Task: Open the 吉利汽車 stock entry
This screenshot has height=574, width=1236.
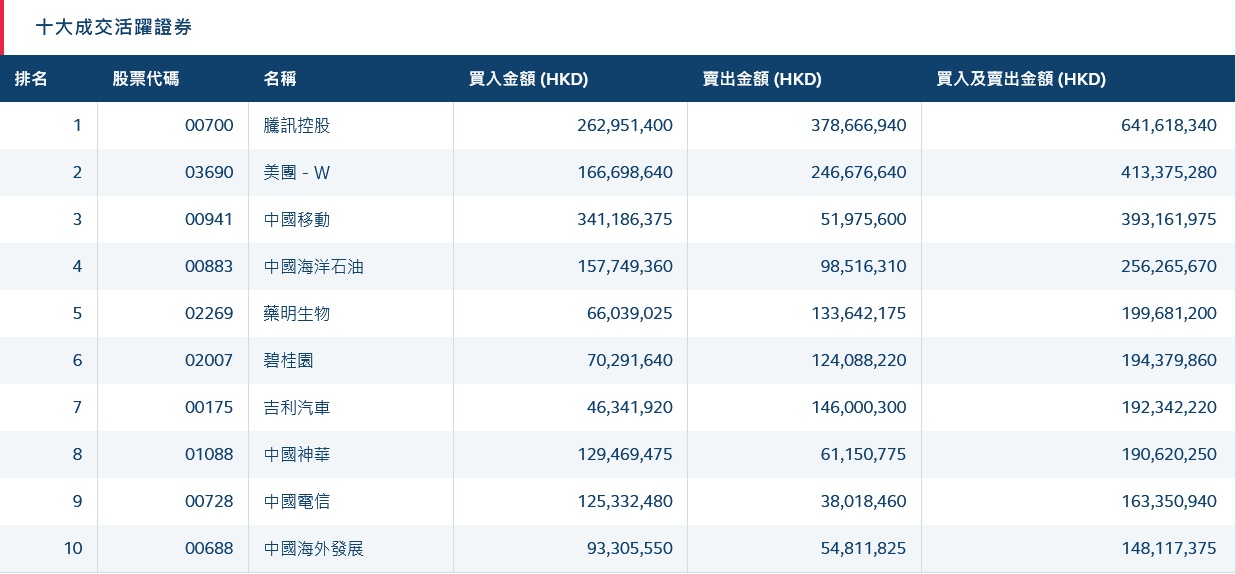Action: click(x=297, y=407)
